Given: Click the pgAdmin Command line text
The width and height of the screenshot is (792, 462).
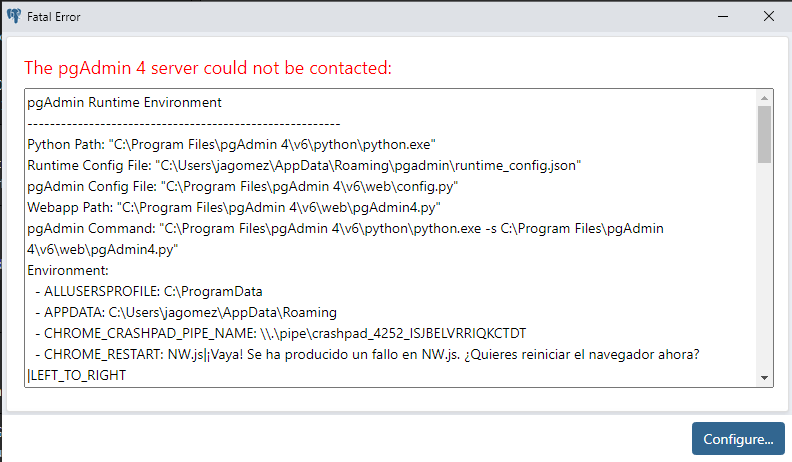Looking at the screenshot, I should [345, 229].
